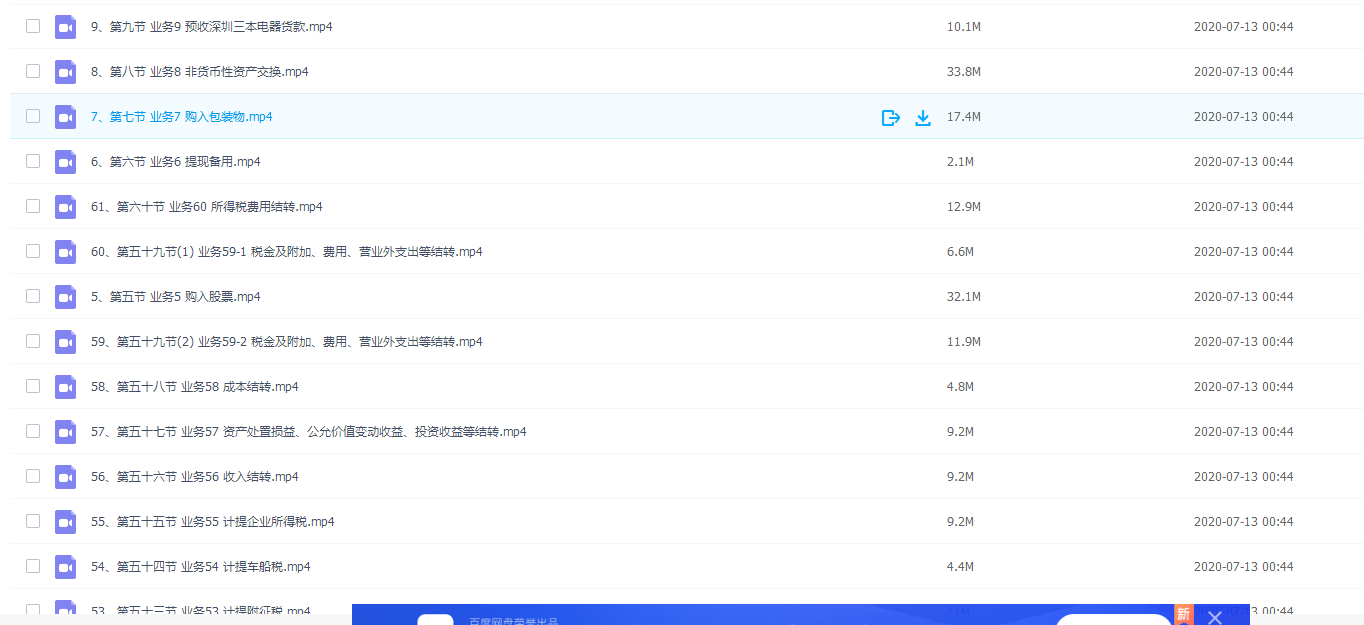This screenshot has height=625, width=1364.
Task: Click the video file icon for 计提企业所得税.mp4
Action: click(x=66, y=522)
